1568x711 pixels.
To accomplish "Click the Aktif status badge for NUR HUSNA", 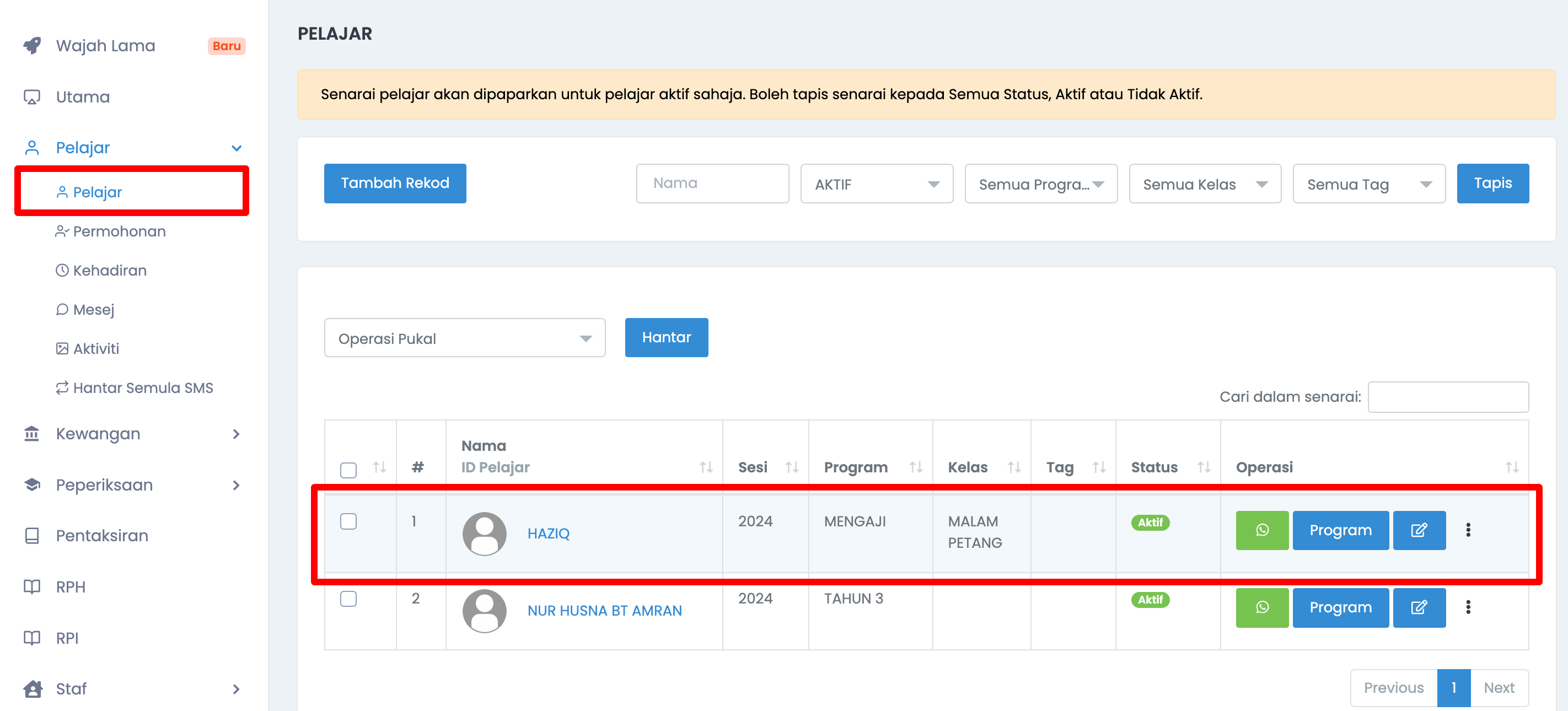I will [x=1150, y=600].
